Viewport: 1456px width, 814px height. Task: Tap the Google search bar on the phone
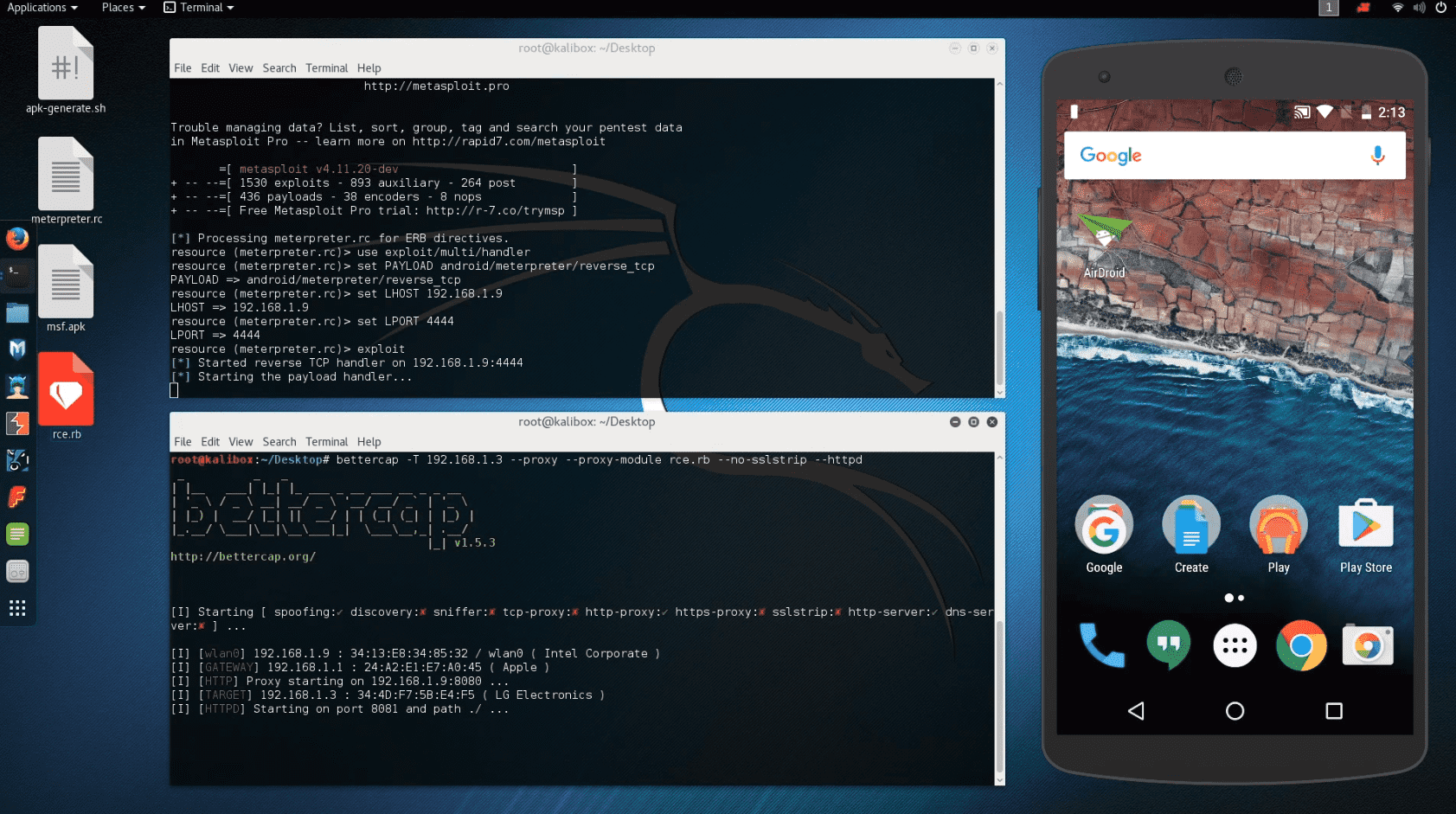pyautogui.click(x=1235, y=156)
